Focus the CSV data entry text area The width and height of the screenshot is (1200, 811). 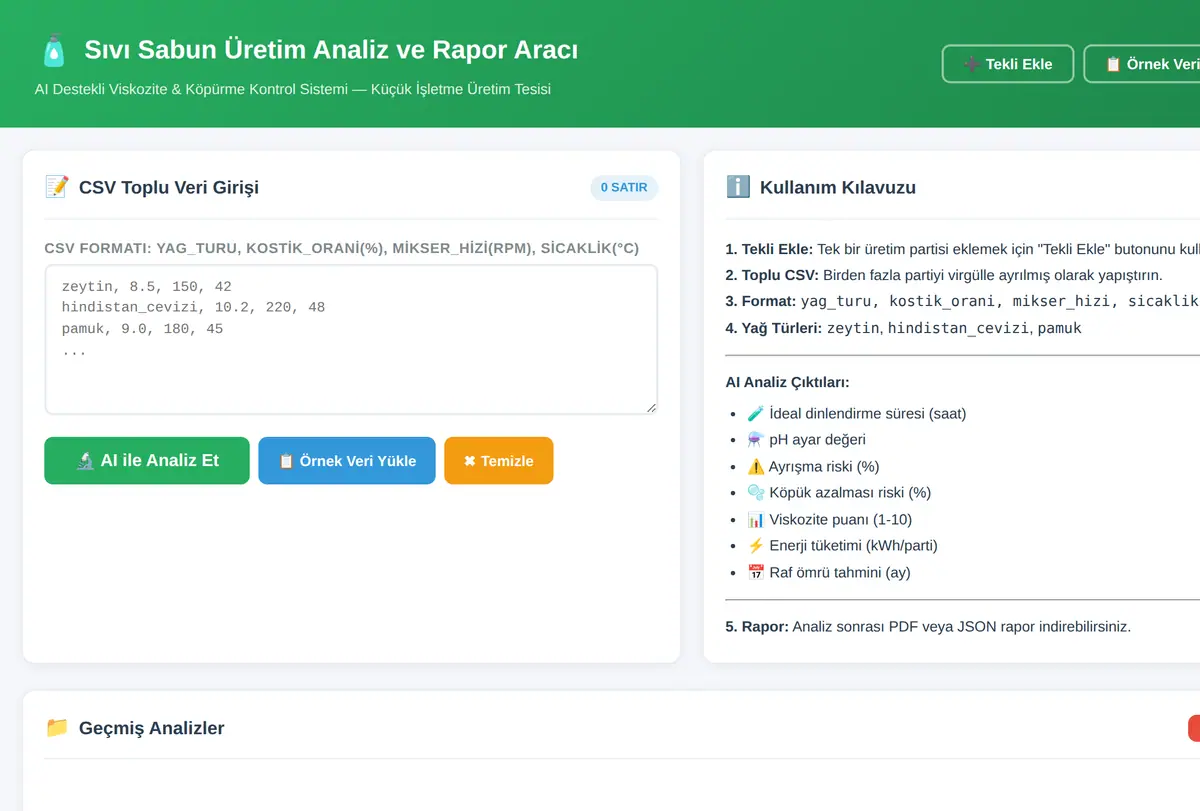pyautogui.click(x=351, y=339)
